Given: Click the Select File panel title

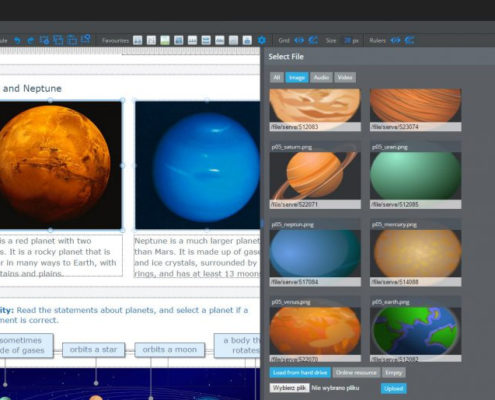Looking at the screenshot, I should pos(286,57).
